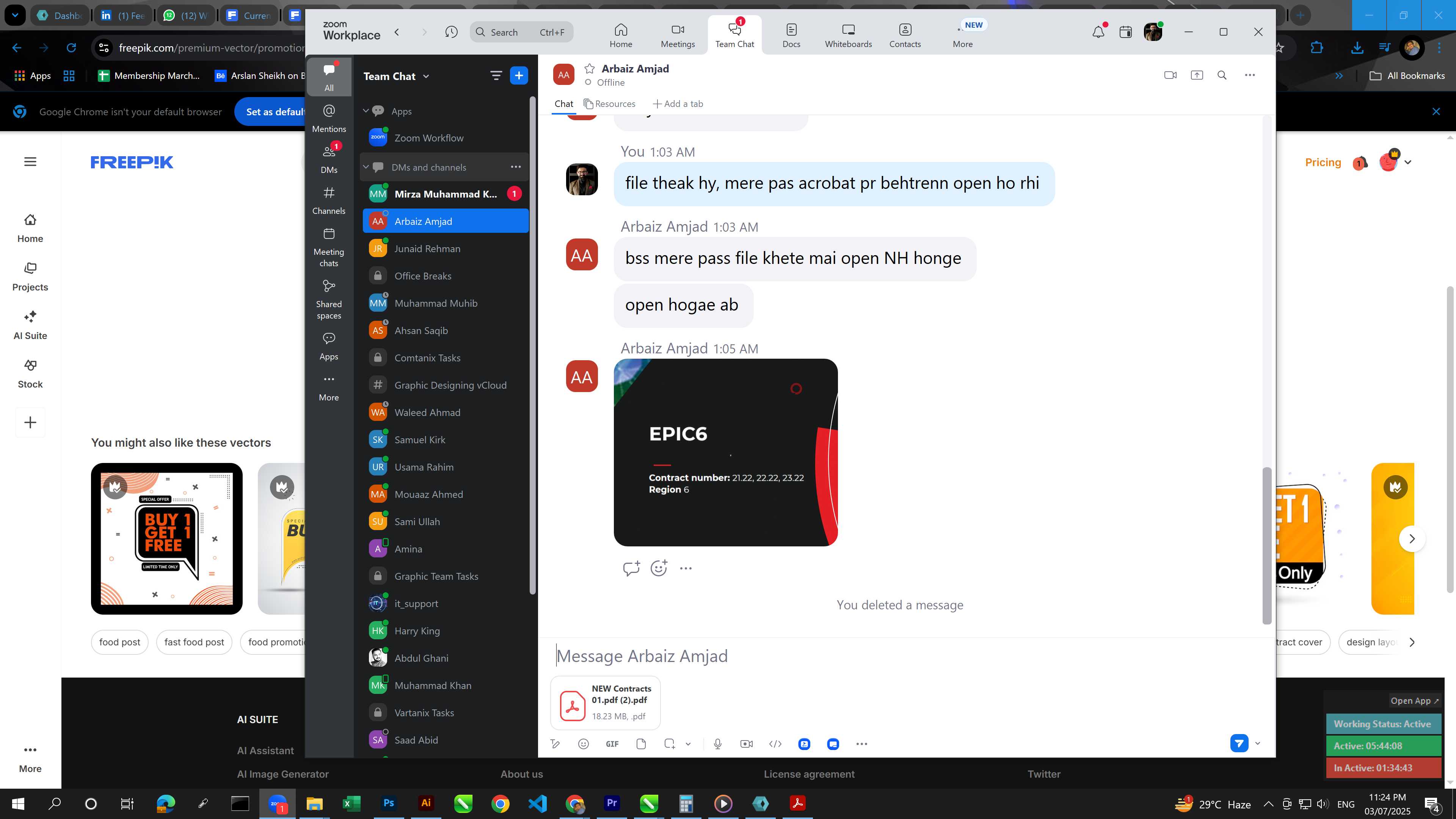
Task: Open the Graphic Designing vCloud channel
Action: pos(446,385)
